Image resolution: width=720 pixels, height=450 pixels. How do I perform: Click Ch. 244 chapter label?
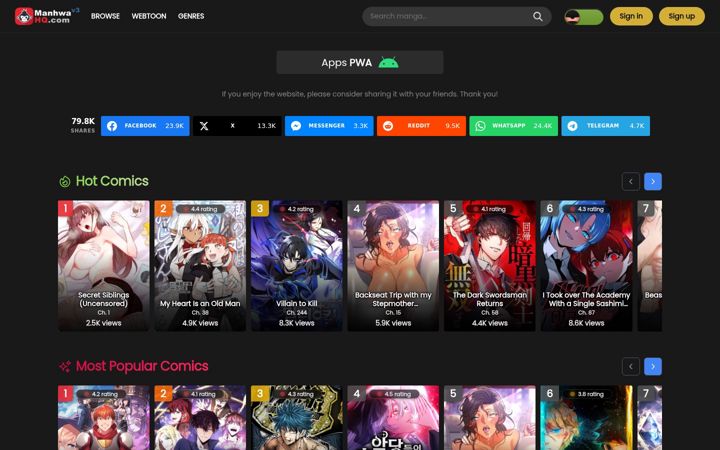point(297,313)
